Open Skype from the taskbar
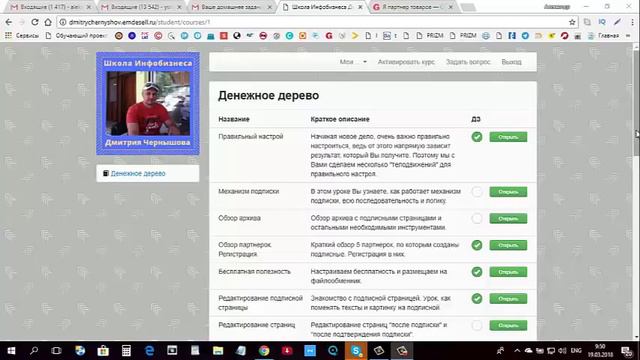This screenshot has width=640, height=360. pos(356,351)
